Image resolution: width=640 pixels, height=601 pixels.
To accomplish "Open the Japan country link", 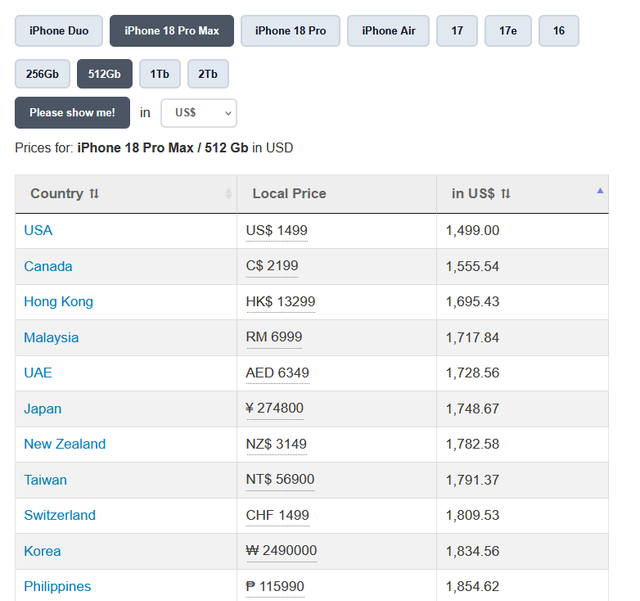I will pyautogui.click(x=42, y=409).
